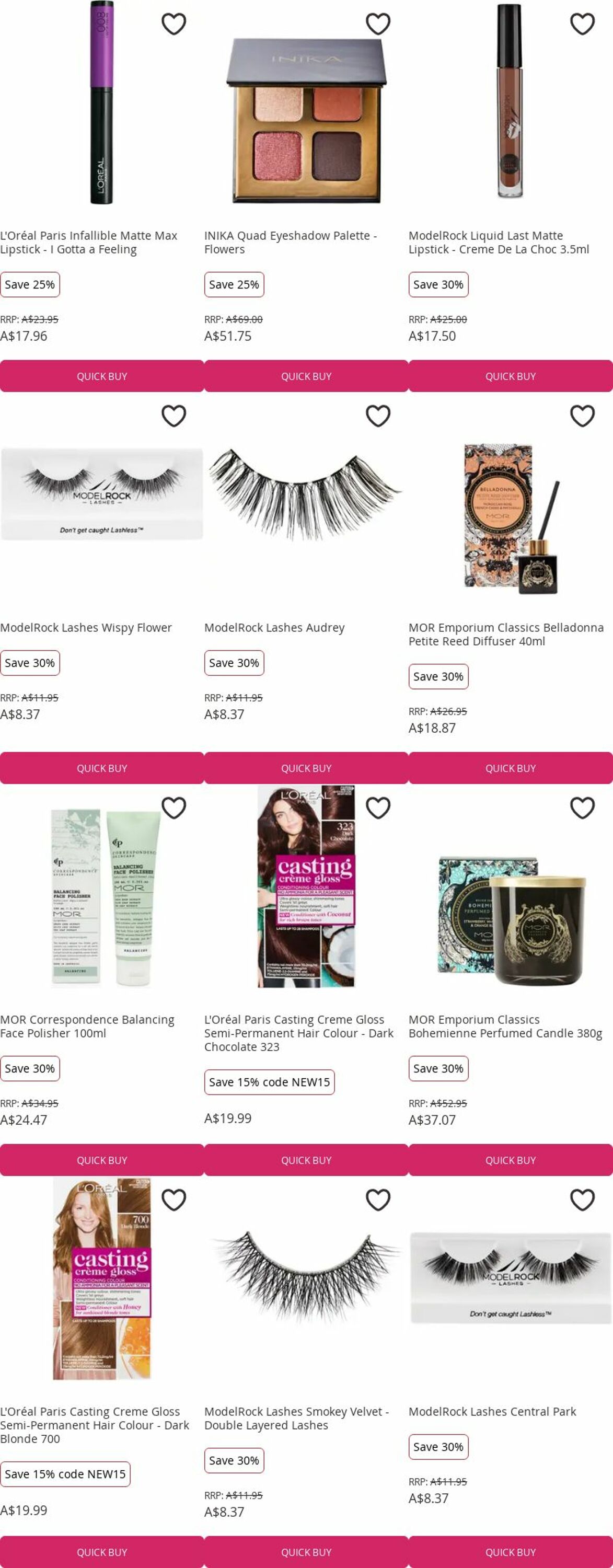
Task: Add ModelRock Lashes Wispy Flower to wishlist
Action: tap(174, 417)
